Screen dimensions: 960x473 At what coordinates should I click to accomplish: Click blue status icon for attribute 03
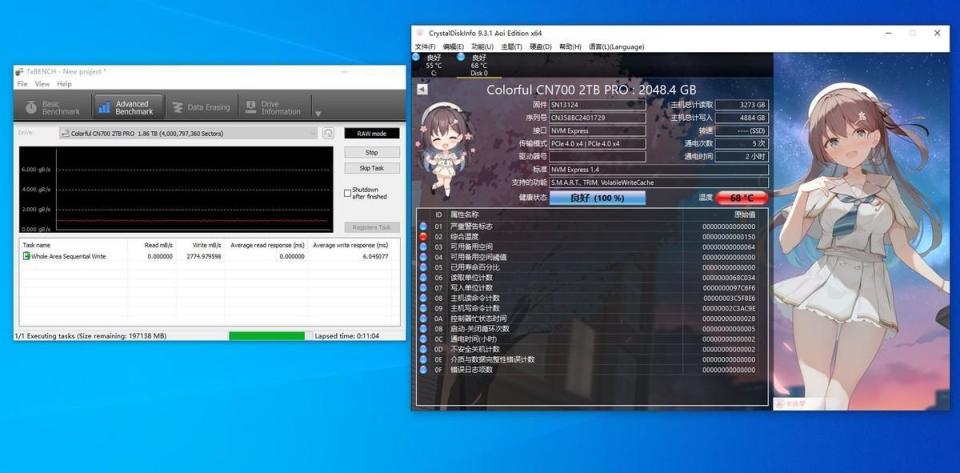pos(423,247)
